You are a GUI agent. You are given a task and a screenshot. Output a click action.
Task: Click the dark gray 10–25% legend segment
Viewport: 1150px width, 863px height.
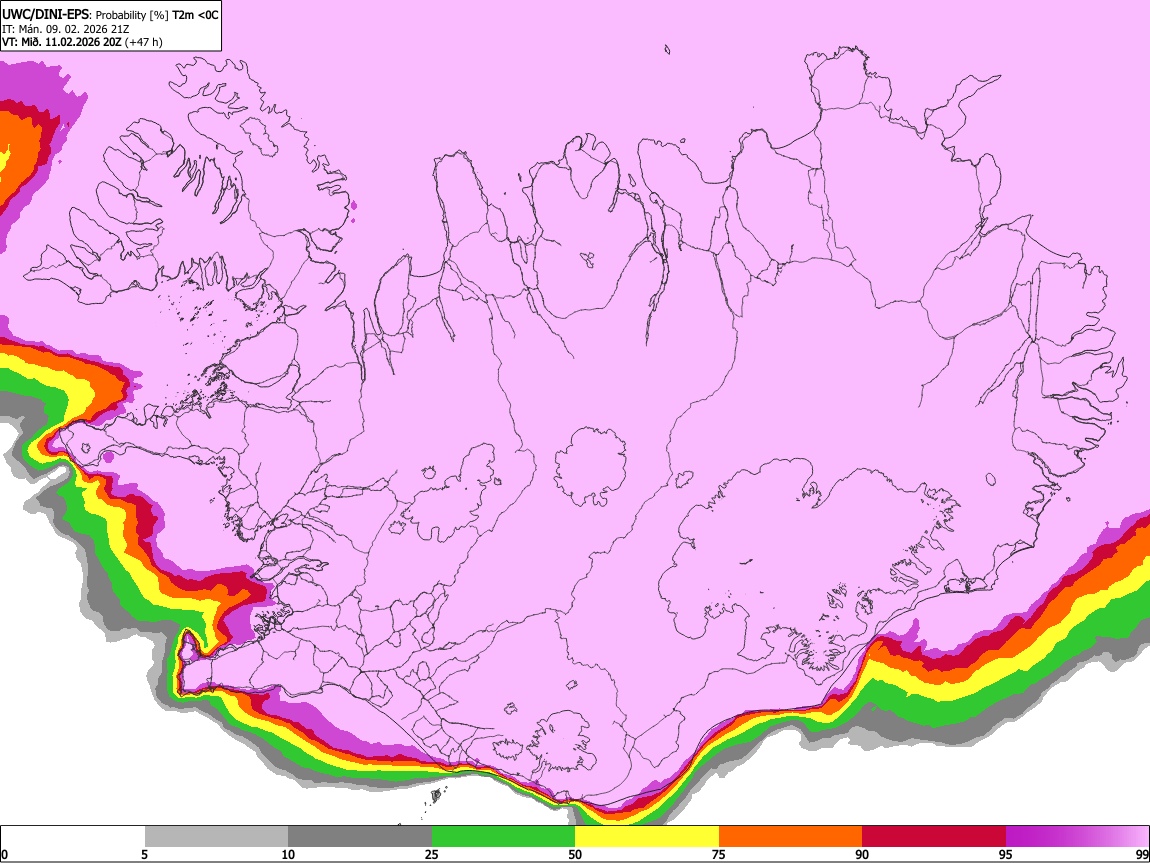[x=360, y=837]
